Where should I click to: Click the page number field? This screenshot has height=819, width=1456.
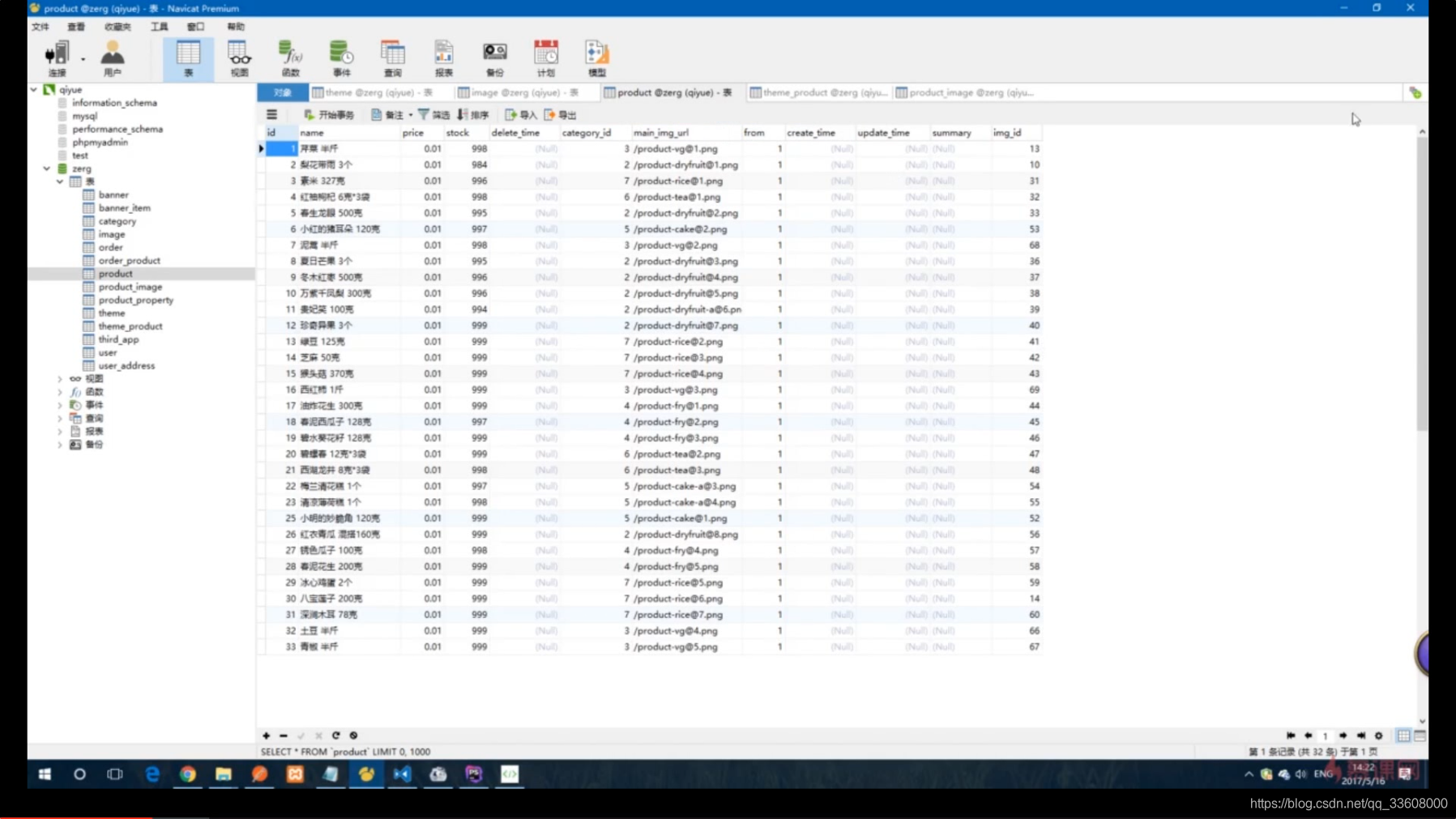point(1326,736)
